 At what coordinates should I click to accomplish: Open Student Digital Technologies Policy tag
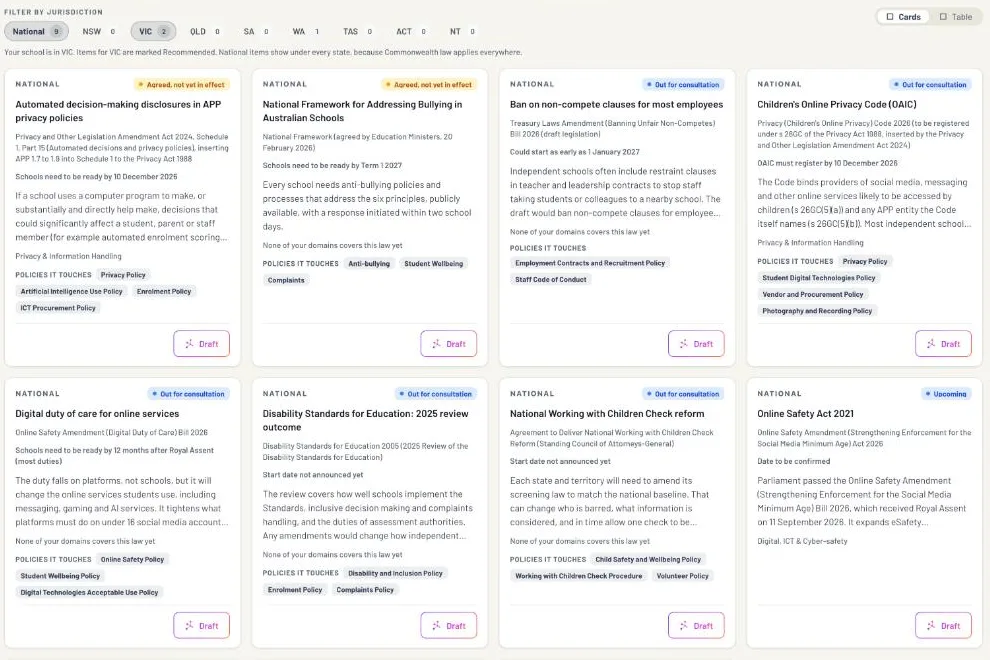(819, 277)
